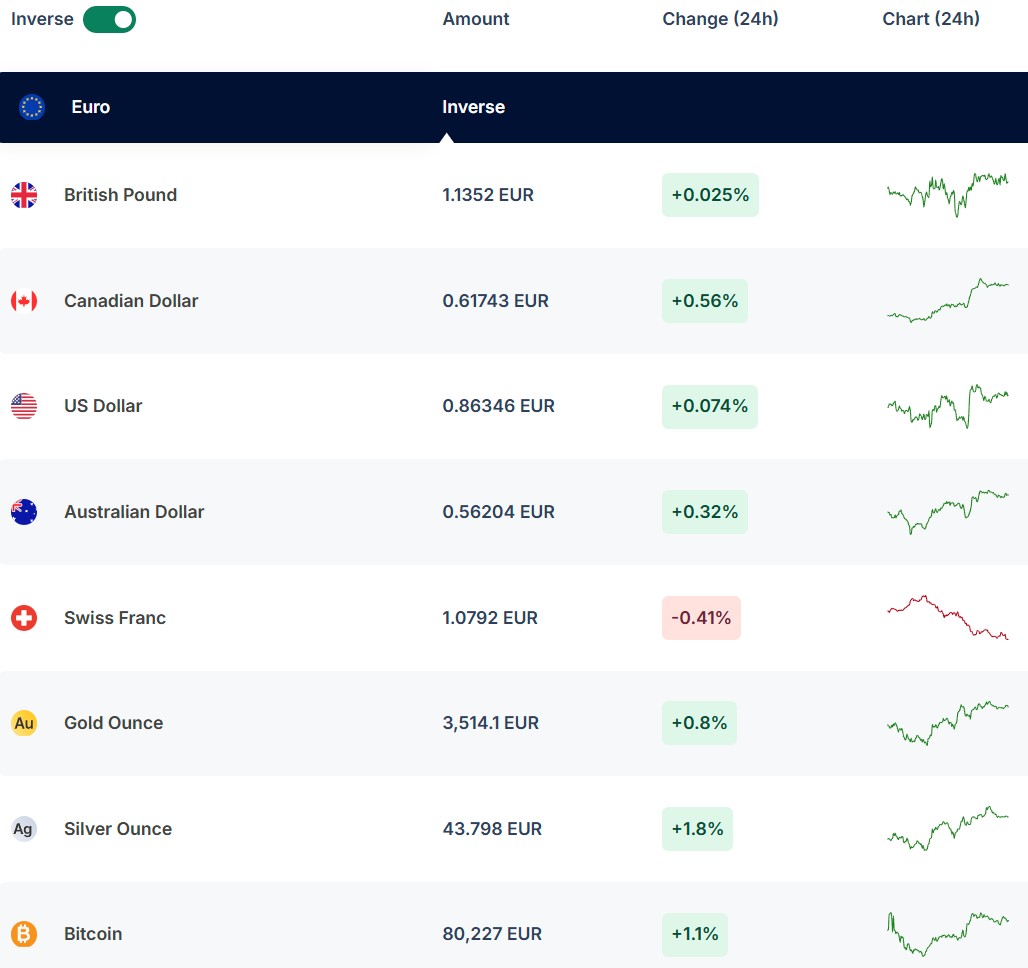Click the Silver Ounce Ag icon
Screen dimensions: 1028x968
point(24,829)
